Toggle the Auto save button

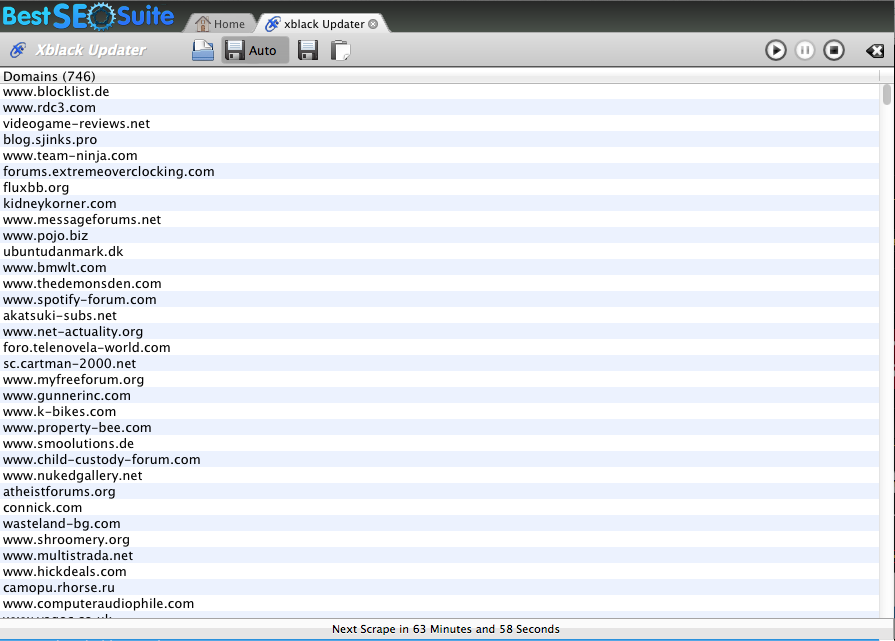coord(255,50)
